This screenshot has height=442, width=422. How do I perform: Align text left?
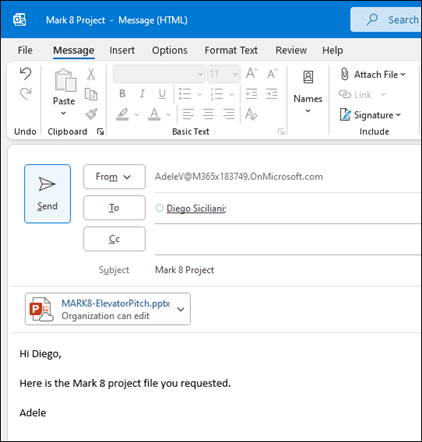coord(188,114)
